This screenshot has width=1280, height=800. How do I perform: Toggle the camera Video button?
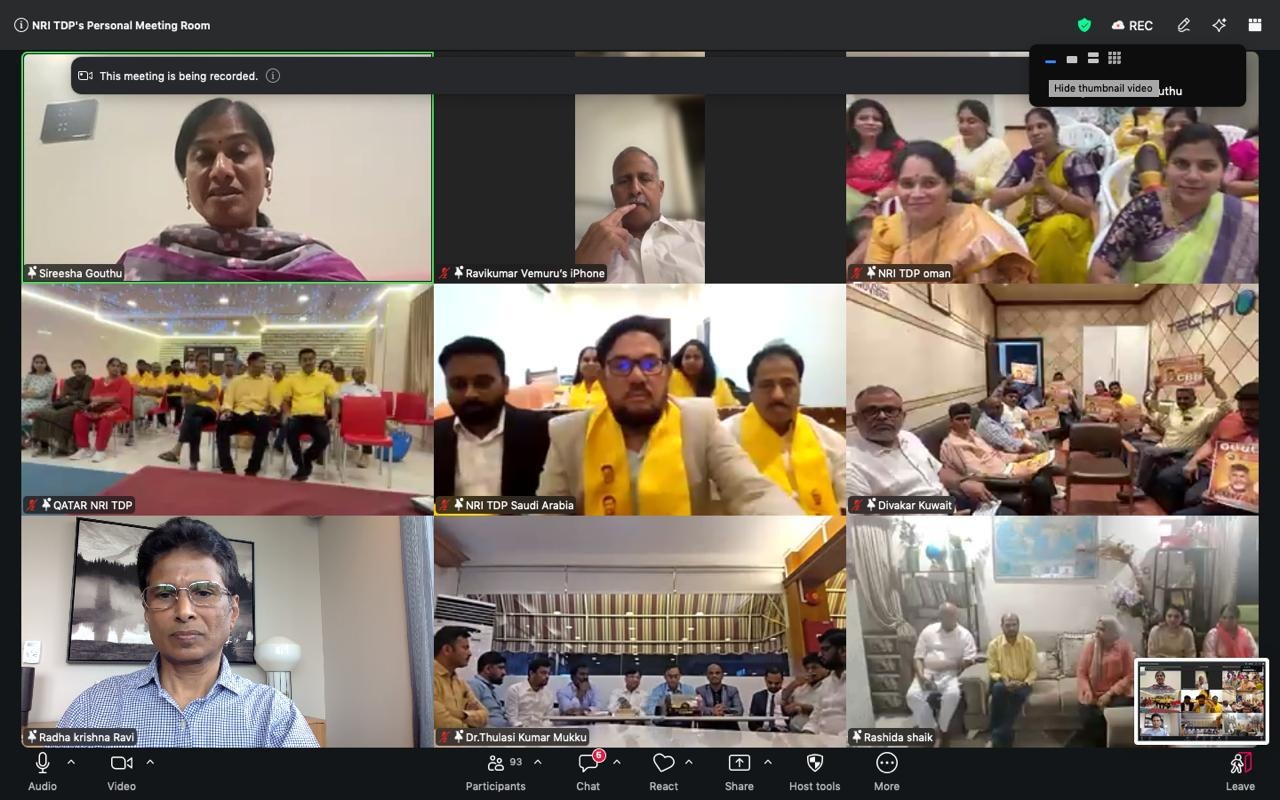pyautogui.click(x=121, y=771)
